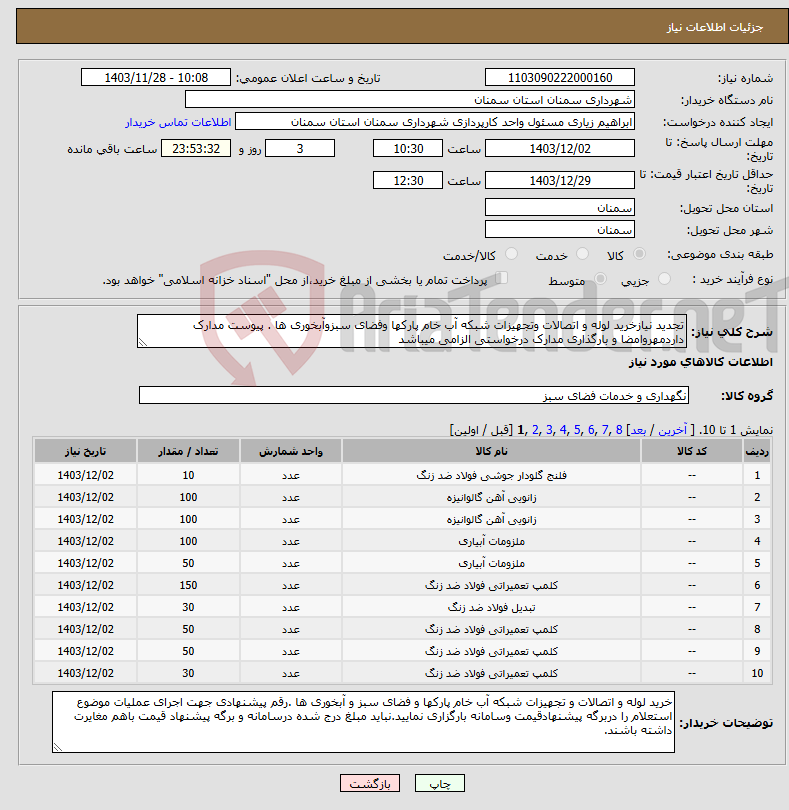Image resolution: width=789 pixels, height=810 pixels.
Task: Go to page 2 of items
Action: [535, 430]
